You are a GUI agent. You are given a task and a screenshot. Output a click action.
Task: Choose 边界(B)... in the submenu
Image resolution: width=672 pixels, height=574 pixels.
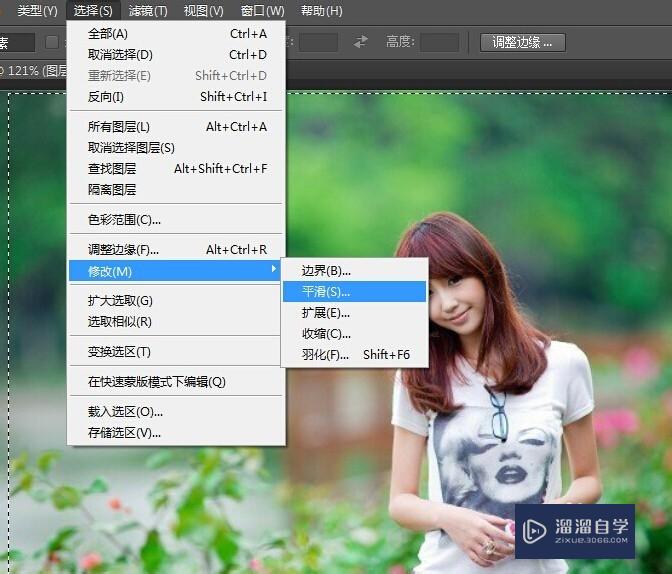354,271
